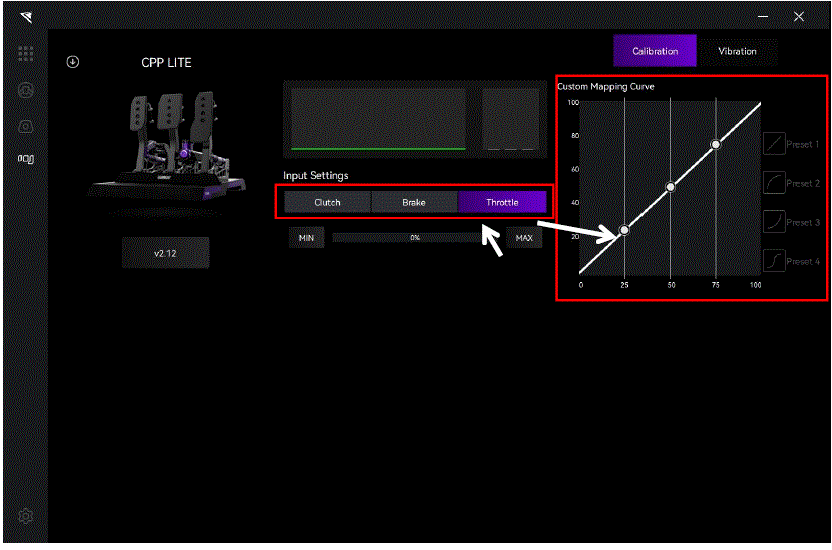Minimize the application window

[763, 17]
